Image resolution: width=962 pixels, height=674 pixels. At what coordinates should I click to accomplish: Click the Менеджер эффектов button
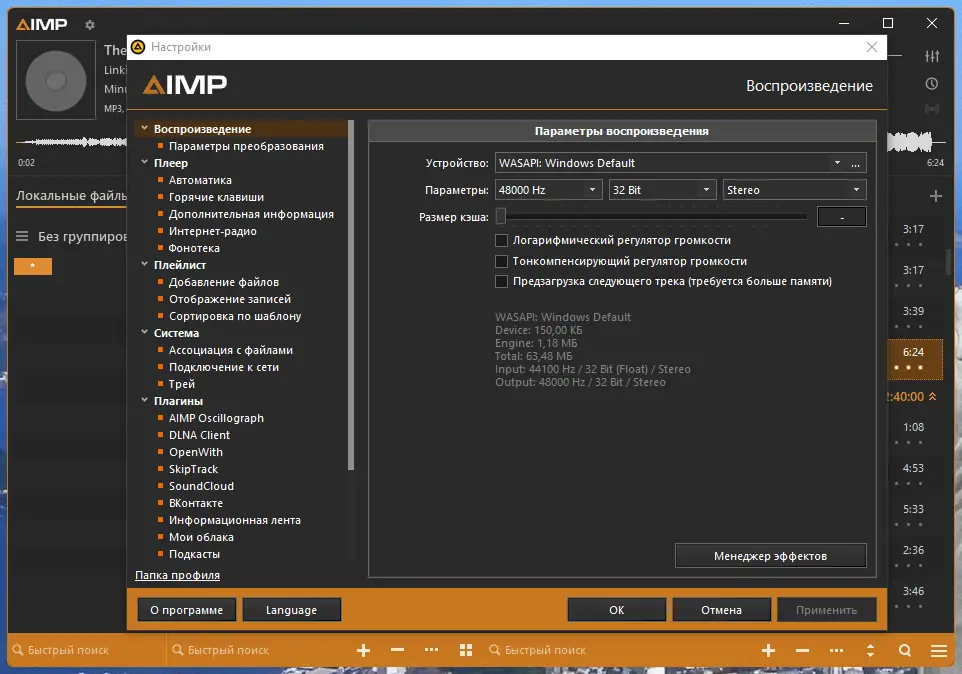[x=770, y=555]
